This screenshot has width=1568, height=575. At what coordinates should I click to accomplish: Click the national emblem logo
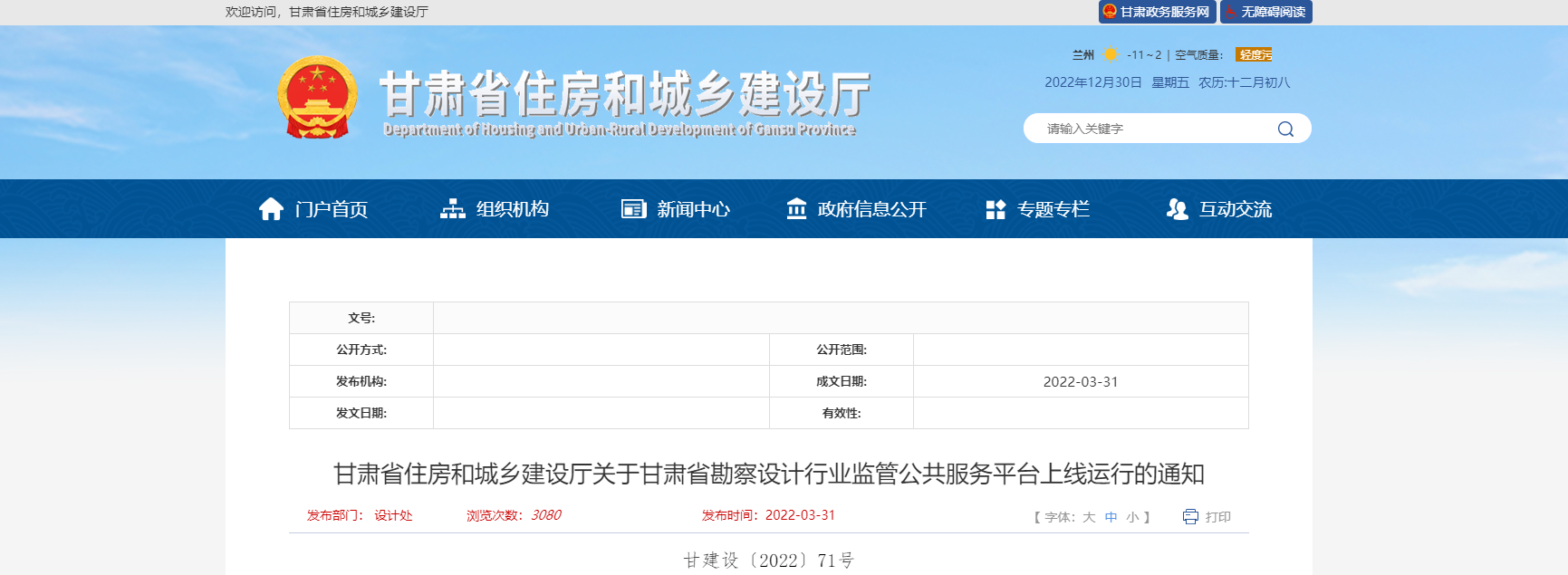point(317,98)
